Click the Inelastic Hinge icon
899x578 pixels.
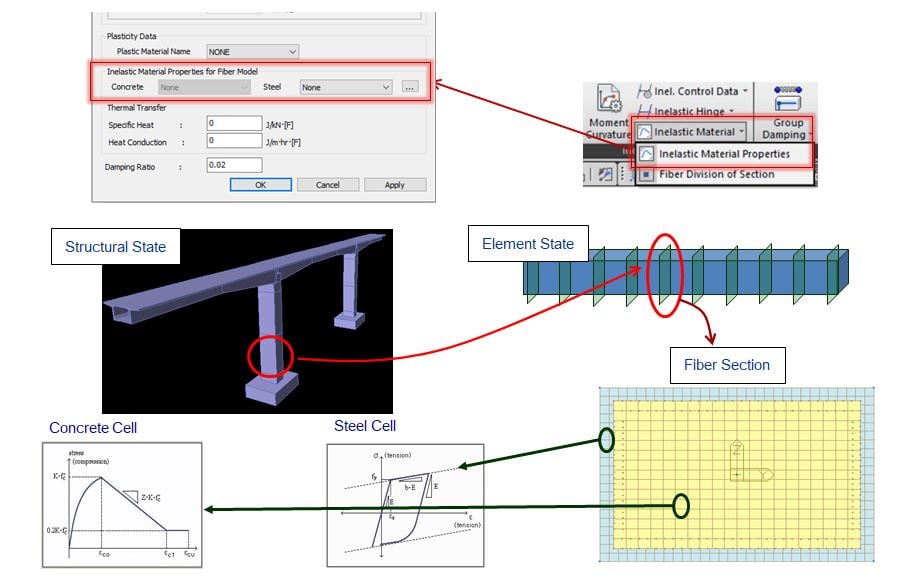[x=643, y=110]
